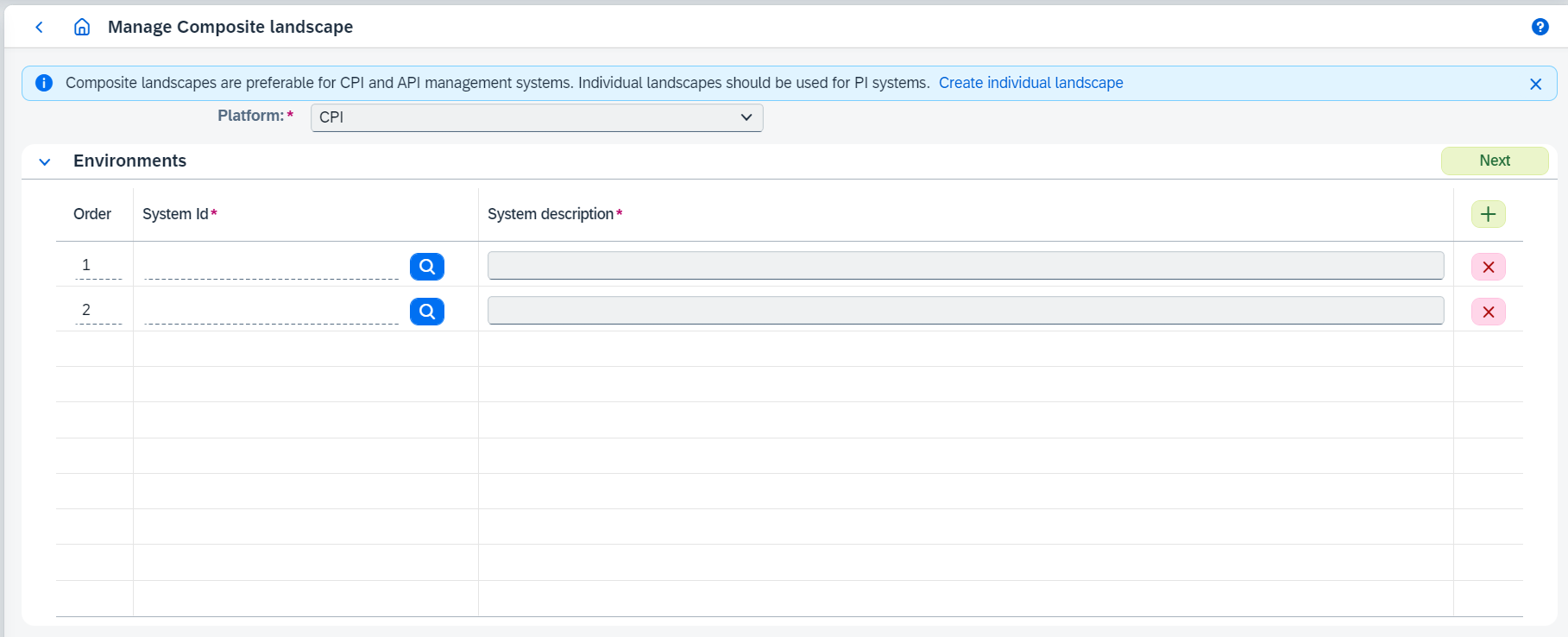Add a new environment row with plus
1568x637 pixels.
[x=1488, y=214]
